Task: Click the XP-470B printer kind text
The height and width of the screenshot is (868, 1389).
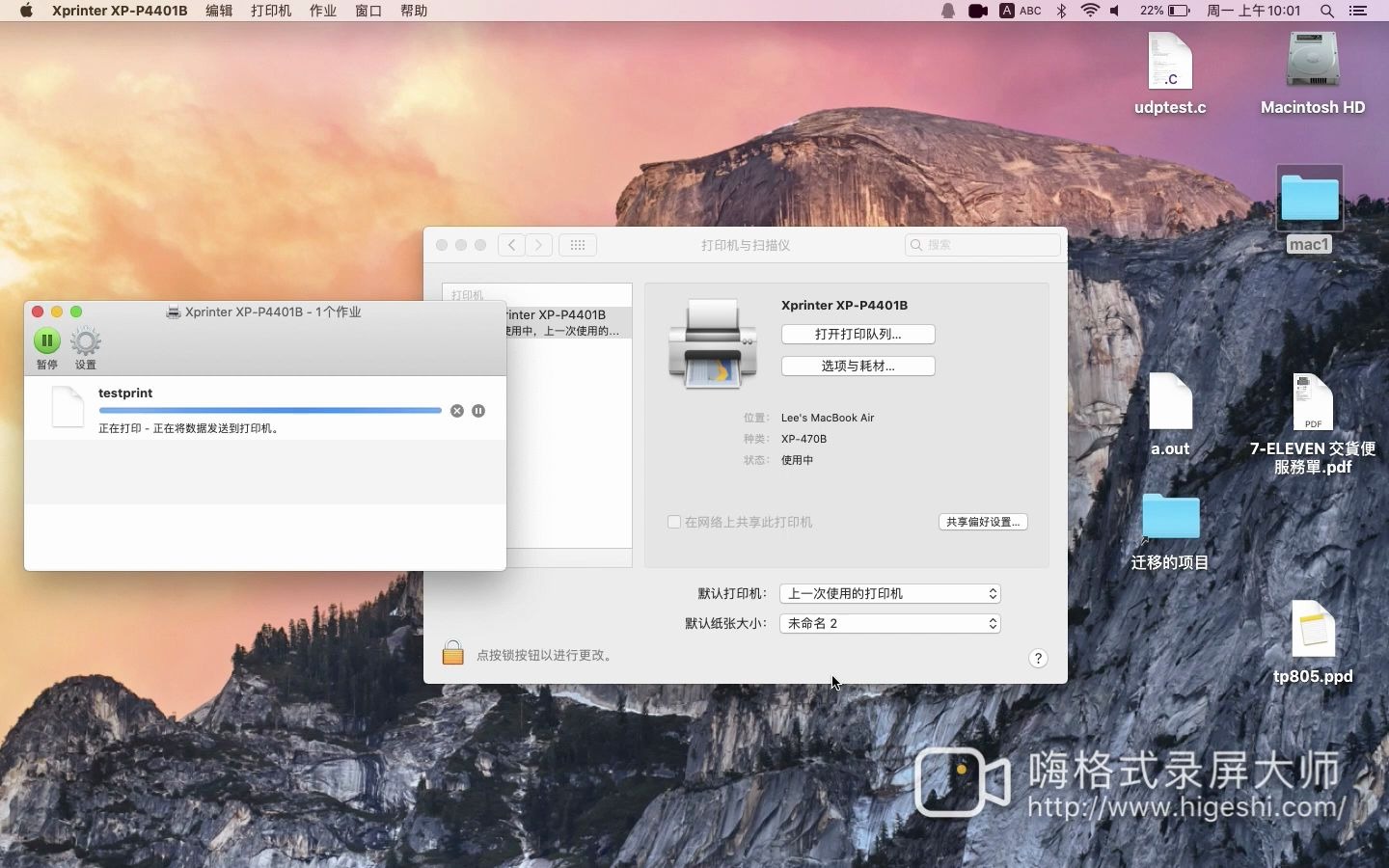Action: pyautogui.click(x=803, y=439)
